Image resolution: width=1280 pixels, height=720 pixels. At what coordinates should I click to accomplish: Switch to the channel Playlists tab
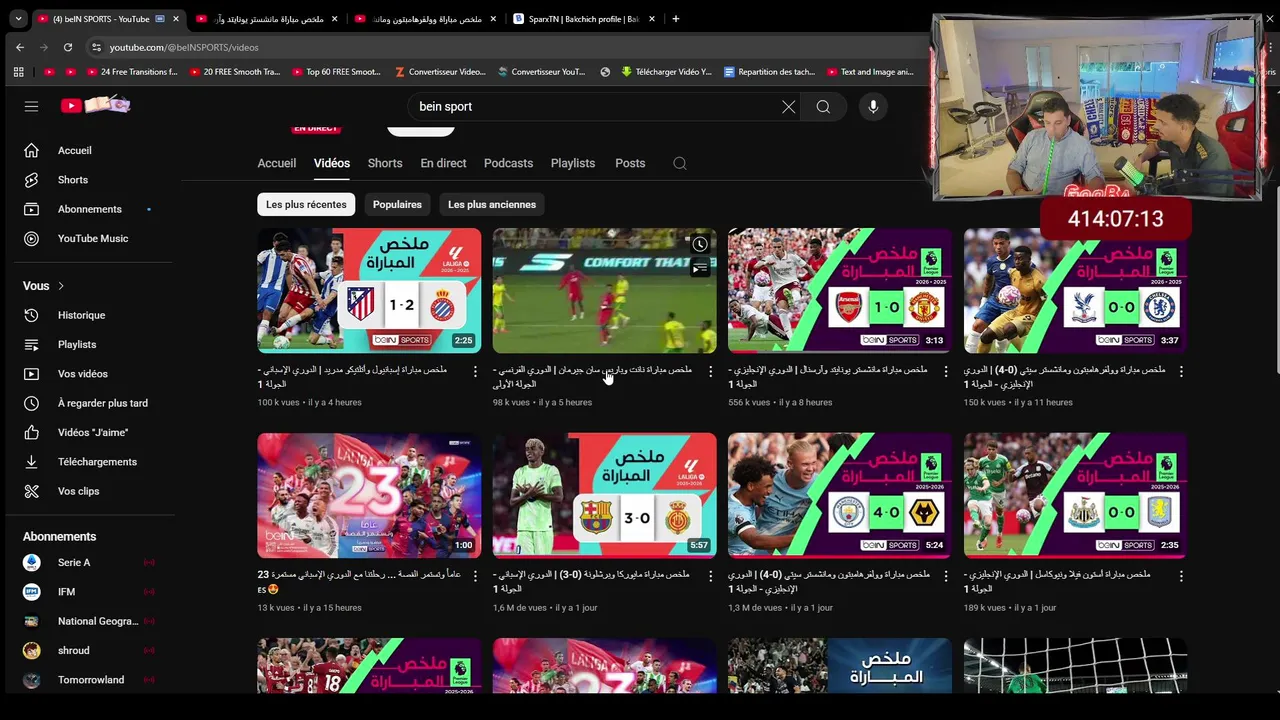click(573, 163)
